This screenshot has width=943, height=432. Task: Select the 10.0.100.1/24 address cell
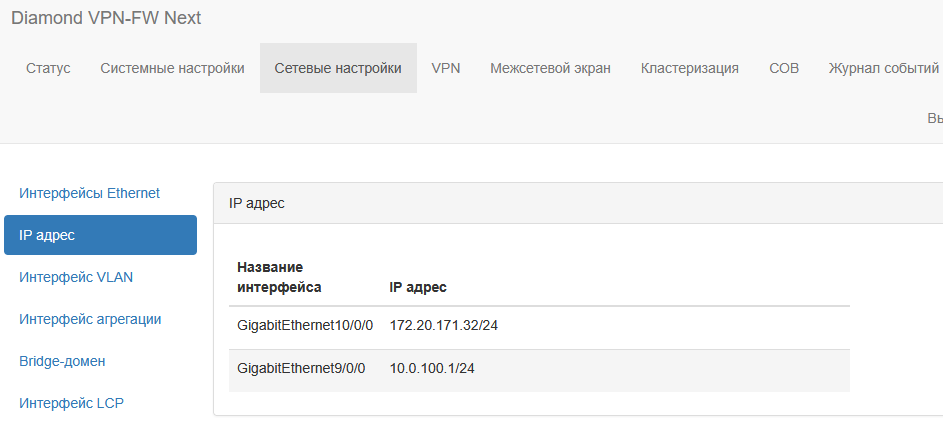[432, 369]
